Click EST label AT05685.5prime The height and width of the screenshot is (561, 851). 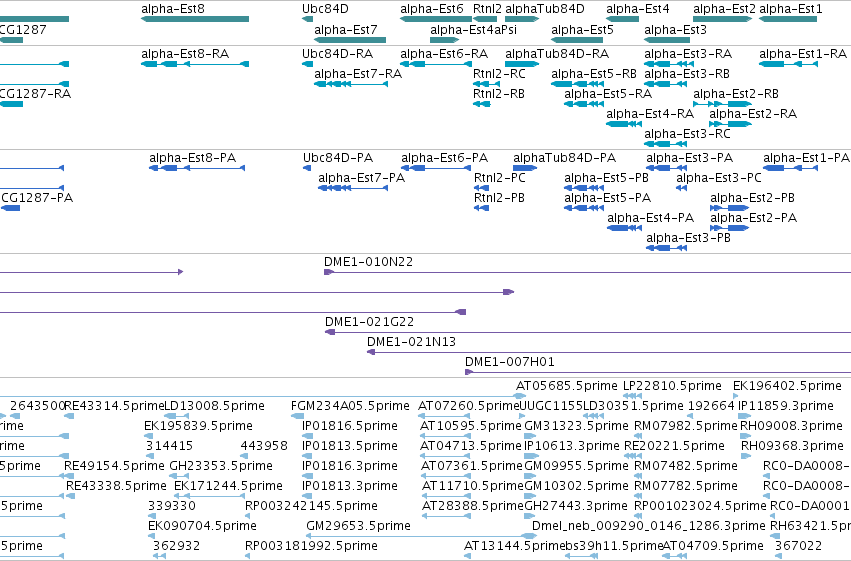point(567,386)
